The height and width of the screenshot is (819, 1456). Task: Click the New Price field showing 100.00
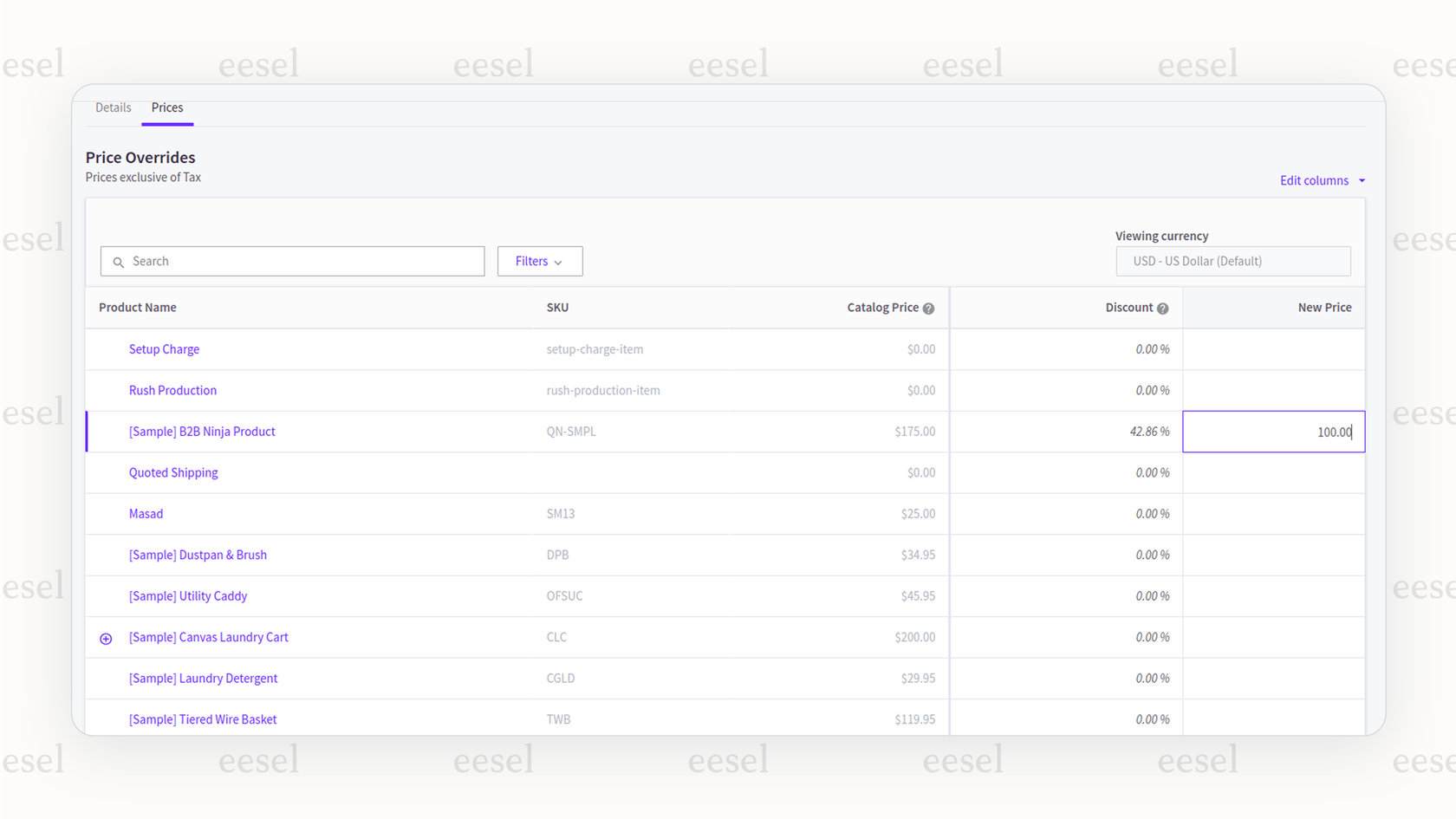click(1272, 432)
